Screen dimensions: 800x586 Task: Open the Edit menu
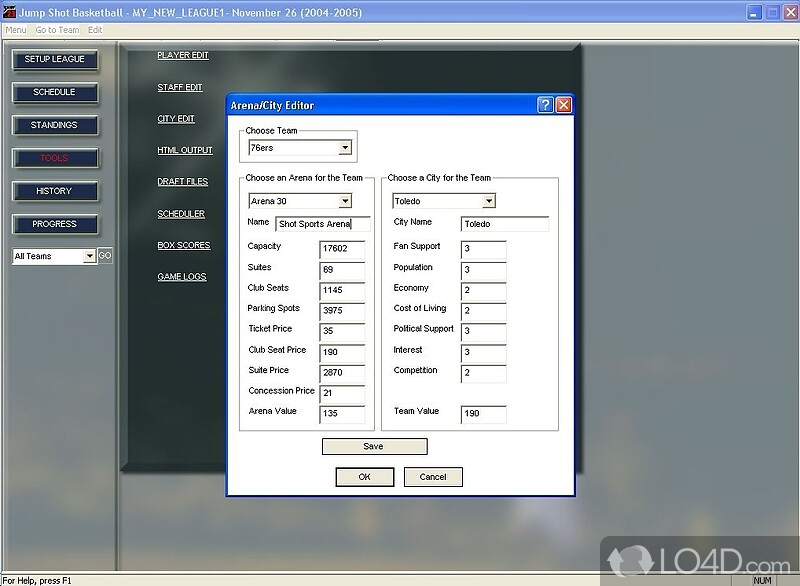point(95,30)
